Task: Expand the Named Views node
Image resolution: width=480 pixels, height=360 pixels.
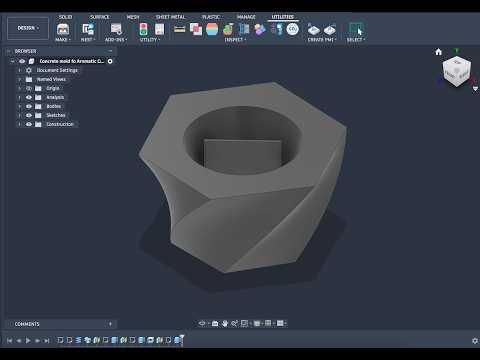Action: [x=19, y=79]
